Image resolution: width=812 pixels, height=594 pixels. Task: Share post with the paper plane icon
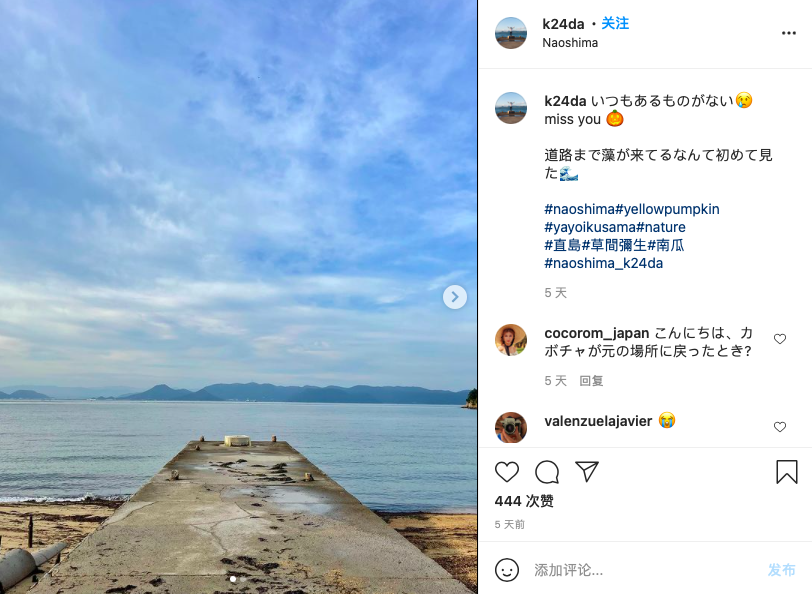[x=587, y=471]
